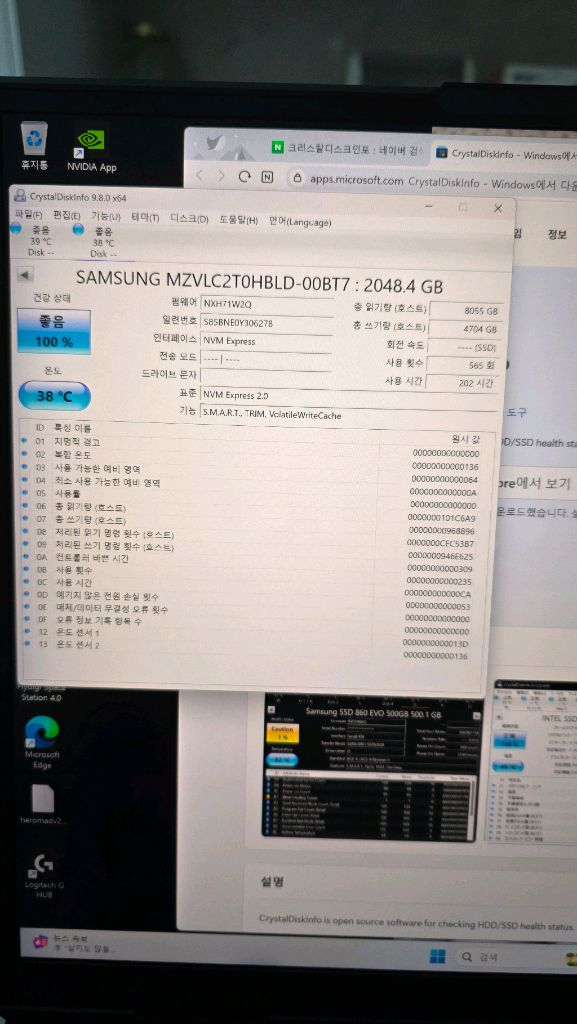This screenshot has height=1024, width=577.
Task: Click the 도구 link on the store page
Action: pyautogui.click(x=517, y=413)
